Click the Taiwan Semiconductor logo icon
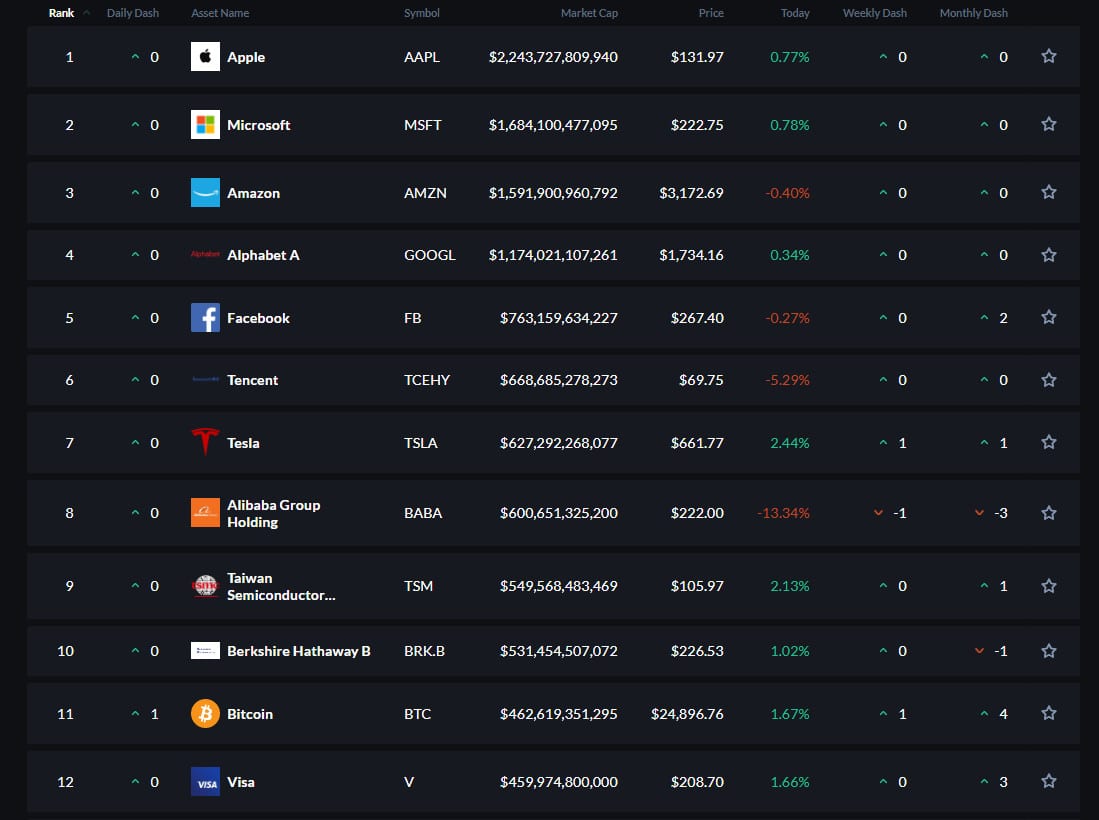Screen dimensions: 1099x820 (x=205, y=585)
